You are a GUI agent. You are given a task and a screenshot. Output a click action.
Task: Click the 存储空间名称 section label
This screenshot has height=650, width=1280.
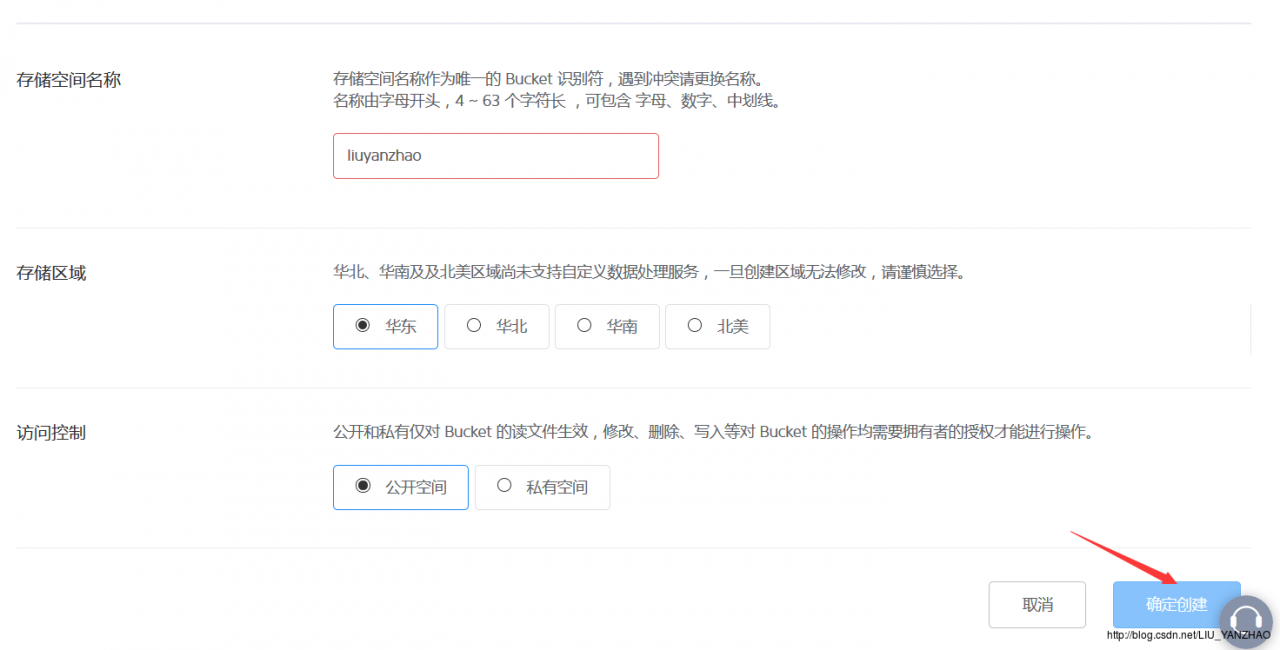[69, 80]
